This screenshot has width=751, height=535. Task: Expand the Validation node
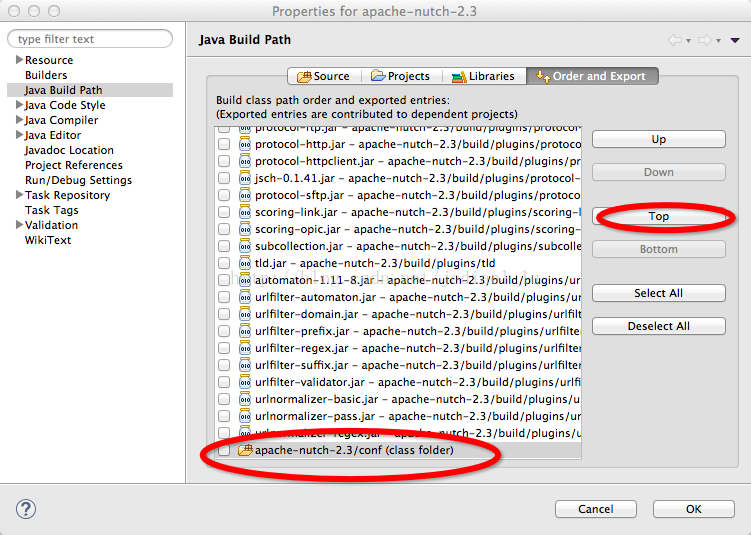tap(19, 224)
